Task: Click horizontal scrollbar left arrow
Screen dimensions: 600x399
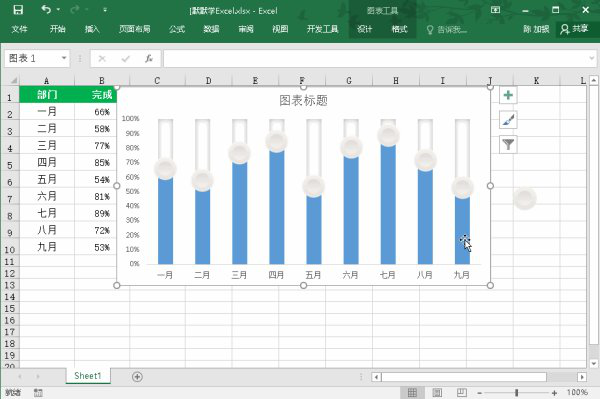Action: [x=376, y=377]
